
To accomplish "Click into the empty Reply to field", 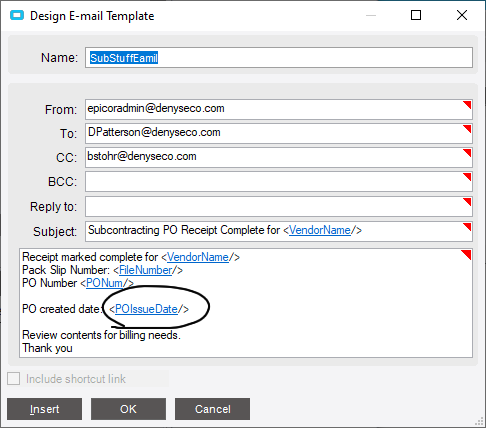I will coord(279,206).
